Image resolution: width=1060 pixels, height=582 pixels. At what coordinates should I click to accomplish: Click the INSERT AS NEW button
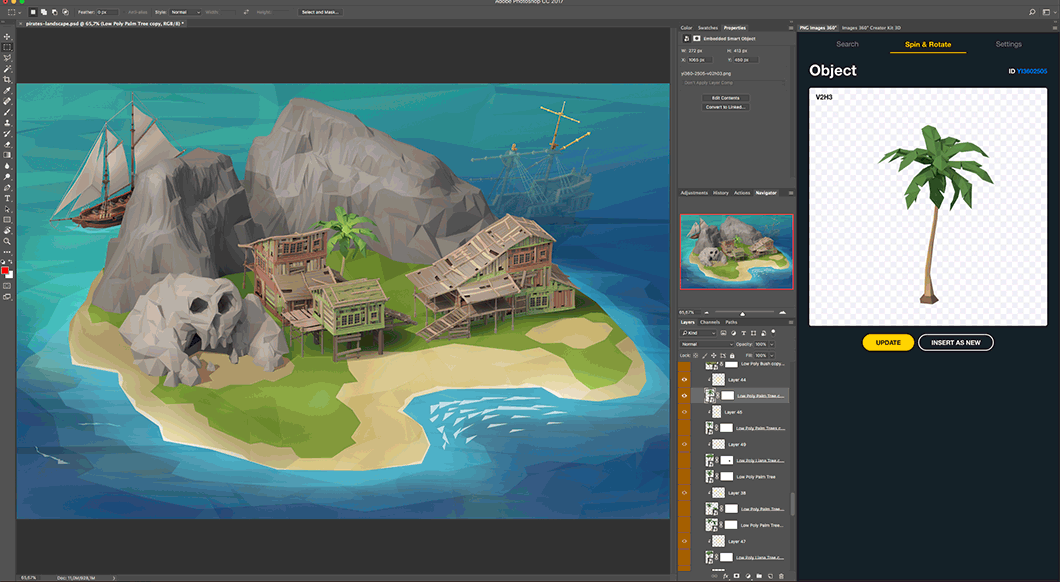[956, 343]
